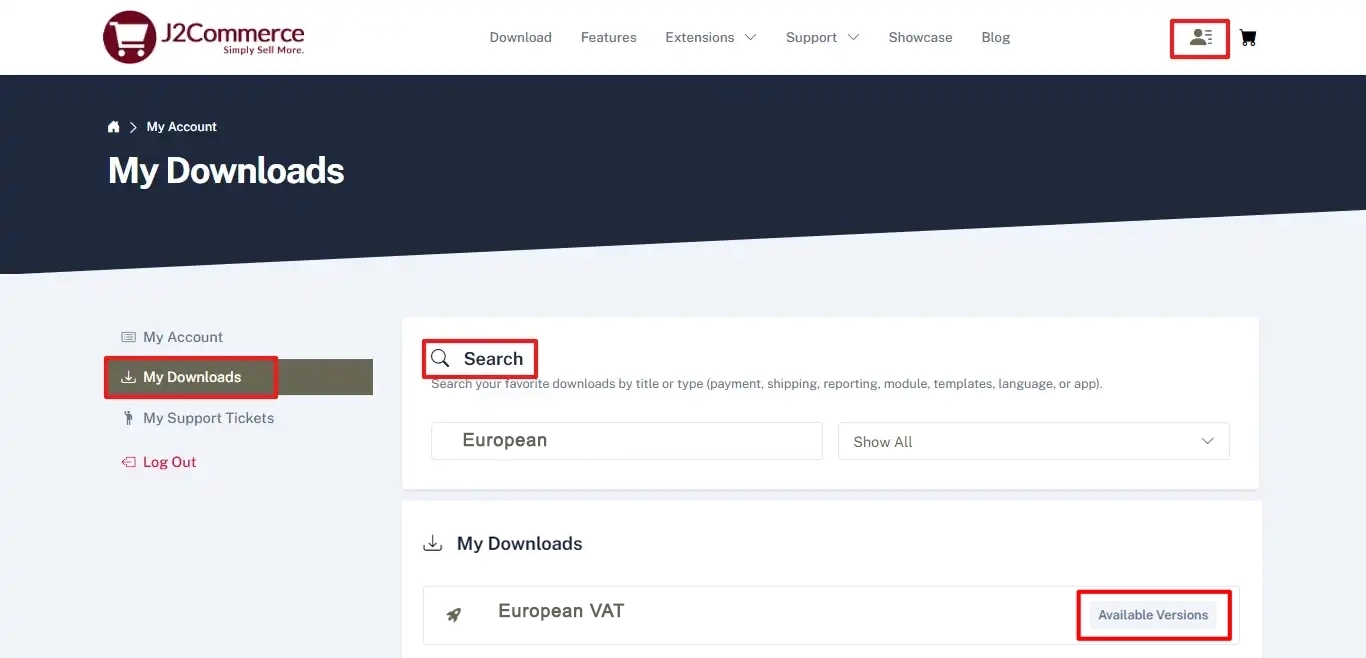Expand the Support menu chevron

(853, 38)
